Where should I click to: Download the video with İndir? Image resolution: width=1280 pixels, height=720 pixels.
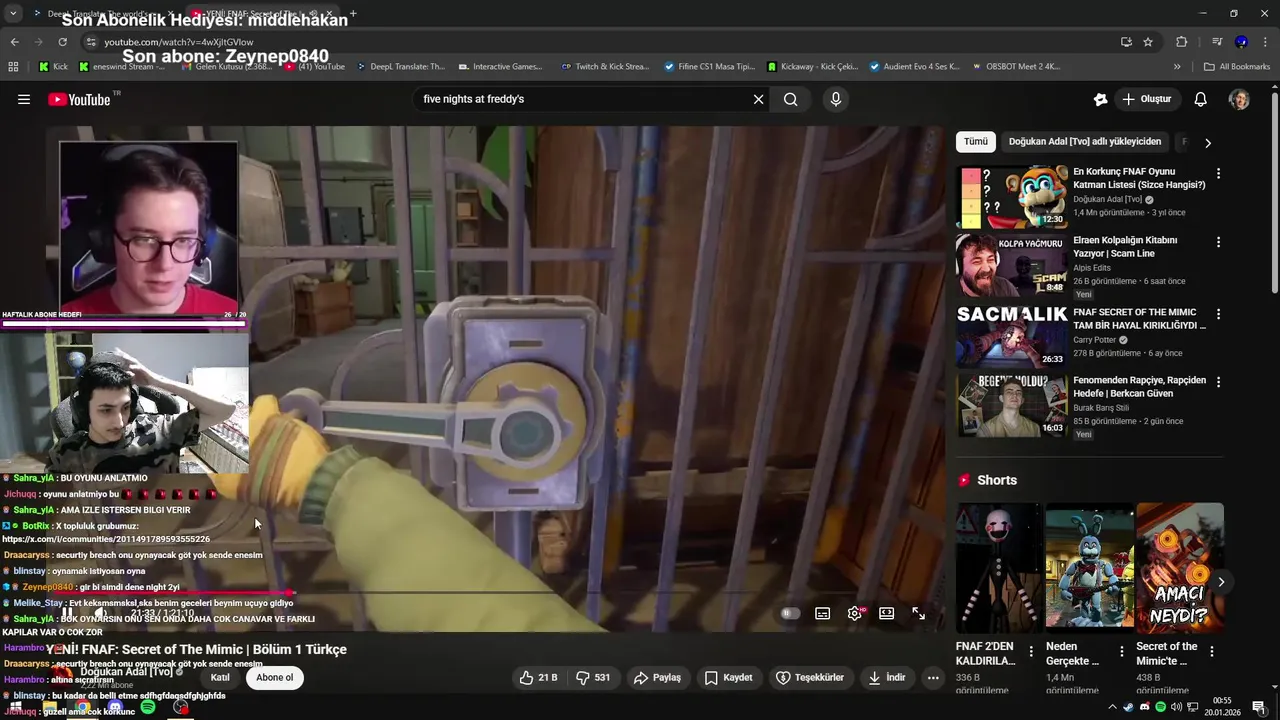click(886, 677)
